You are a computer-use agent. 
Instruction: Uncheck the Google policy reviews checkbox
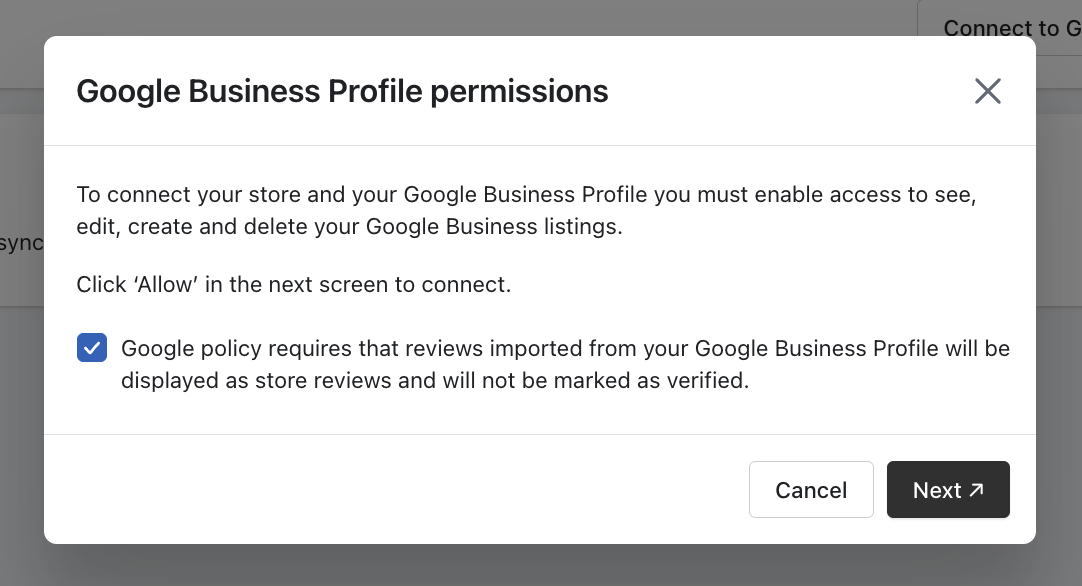(92, 348)
